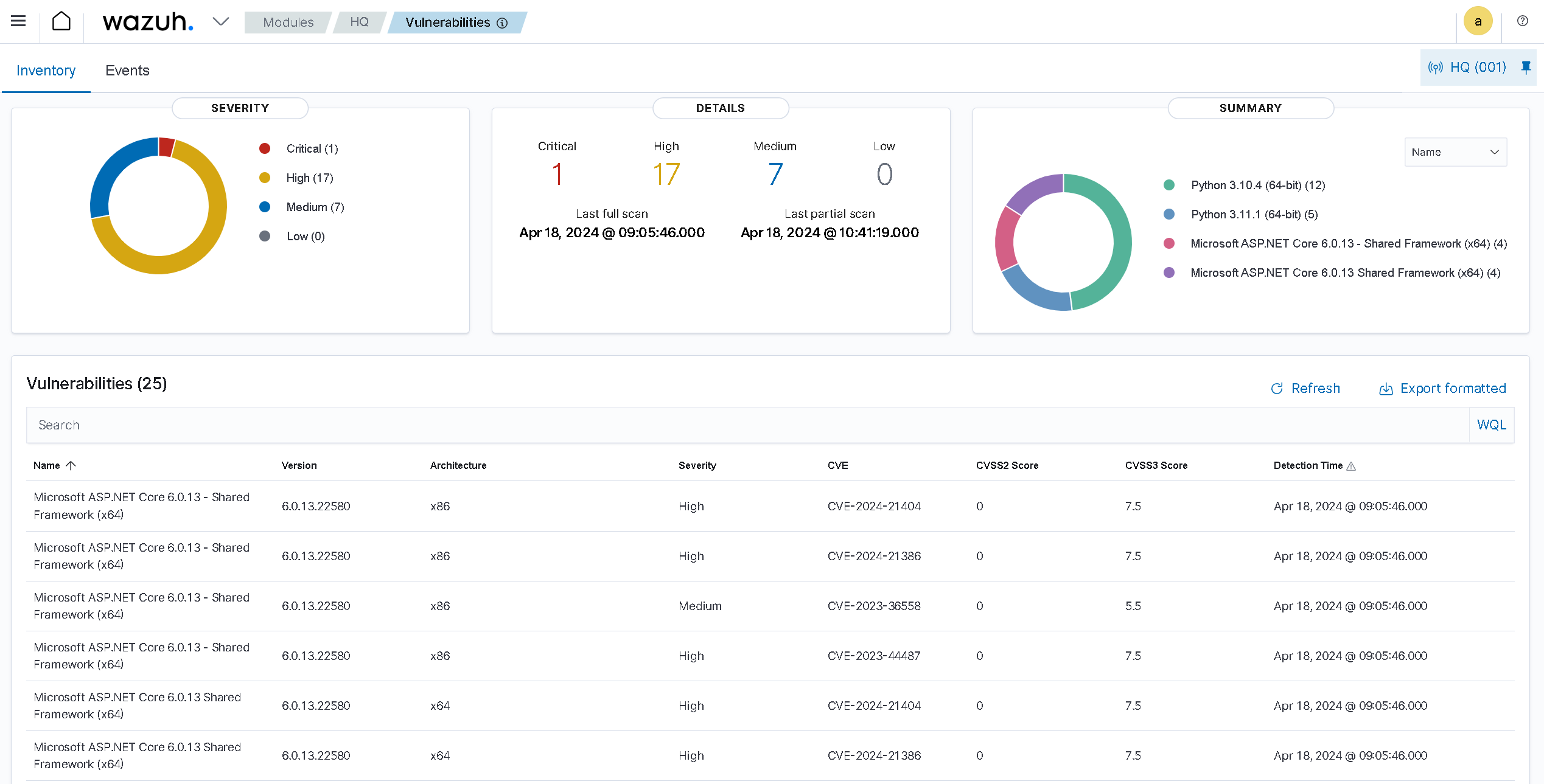
Task: Click the Name sort ascending arrow icon
Action: pyautogui.click(x=71, y=465)
